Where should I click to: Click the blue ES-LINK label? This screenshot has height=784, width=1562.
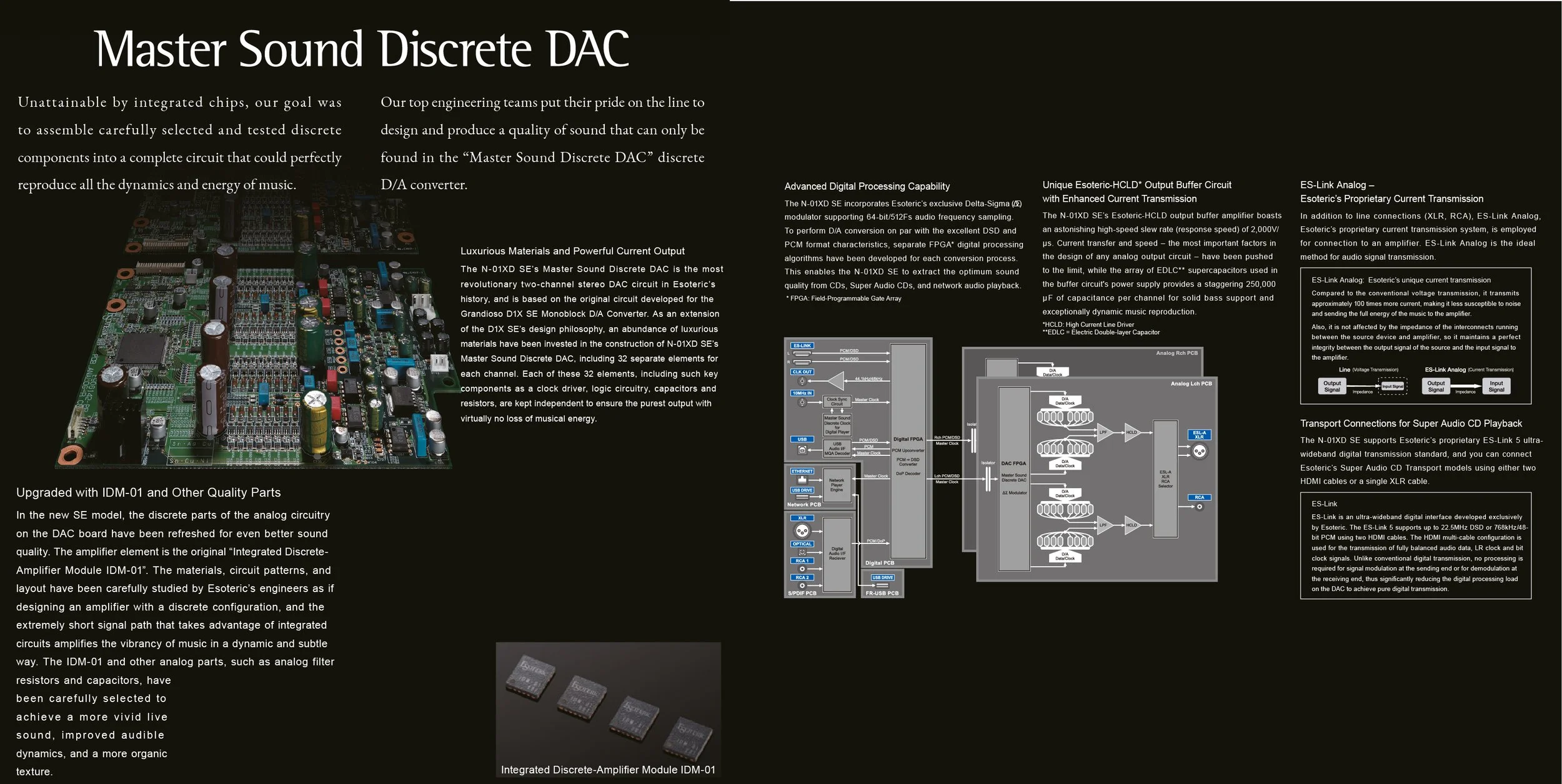click(x=802, y=345)
